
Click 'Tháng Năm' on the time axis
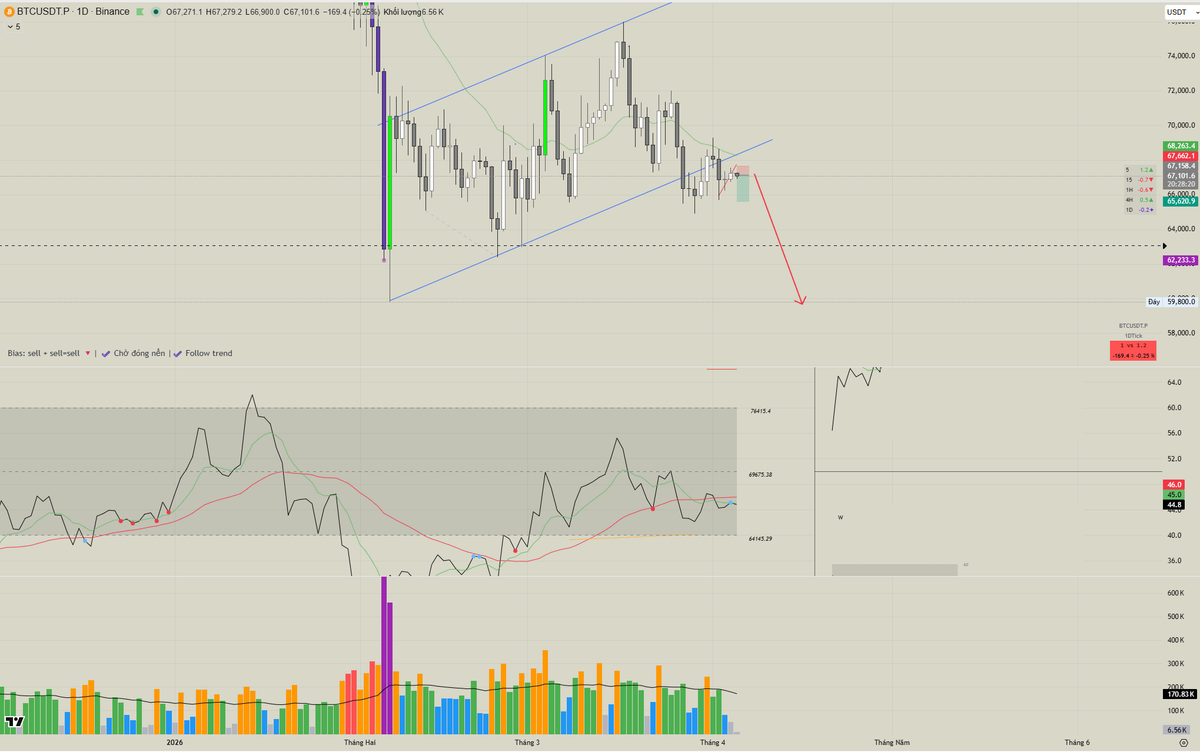click(892, 743)
